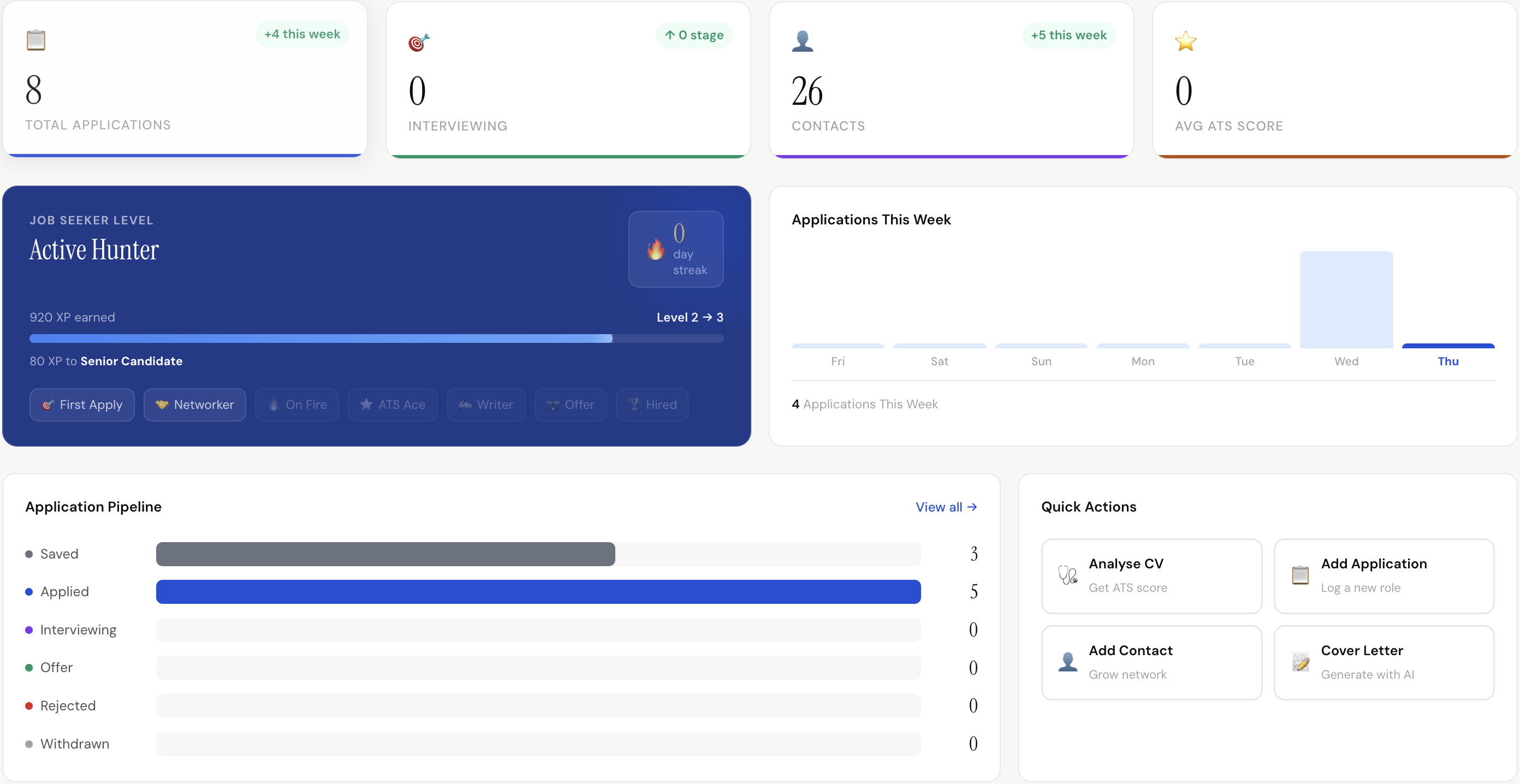Image resolution: width=1520 pixels, height=784 pixels.
Task: Click the 0 stage badge
Action: click(694, 35)
